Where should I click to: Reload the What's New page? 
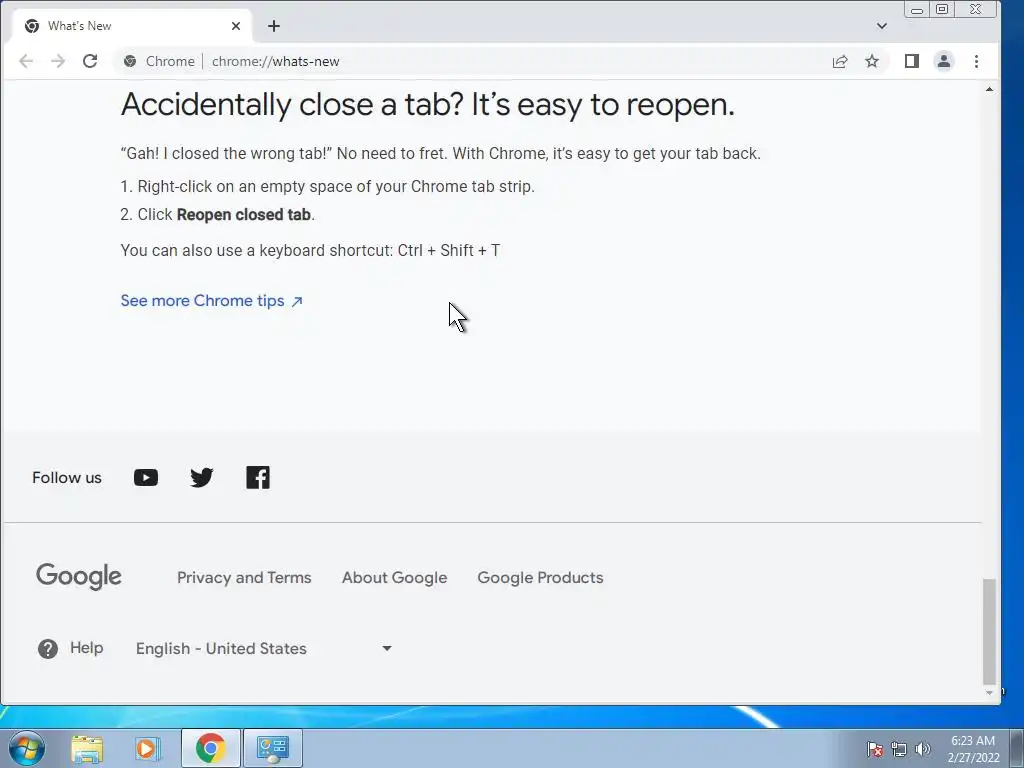click(x=90, y=61)
